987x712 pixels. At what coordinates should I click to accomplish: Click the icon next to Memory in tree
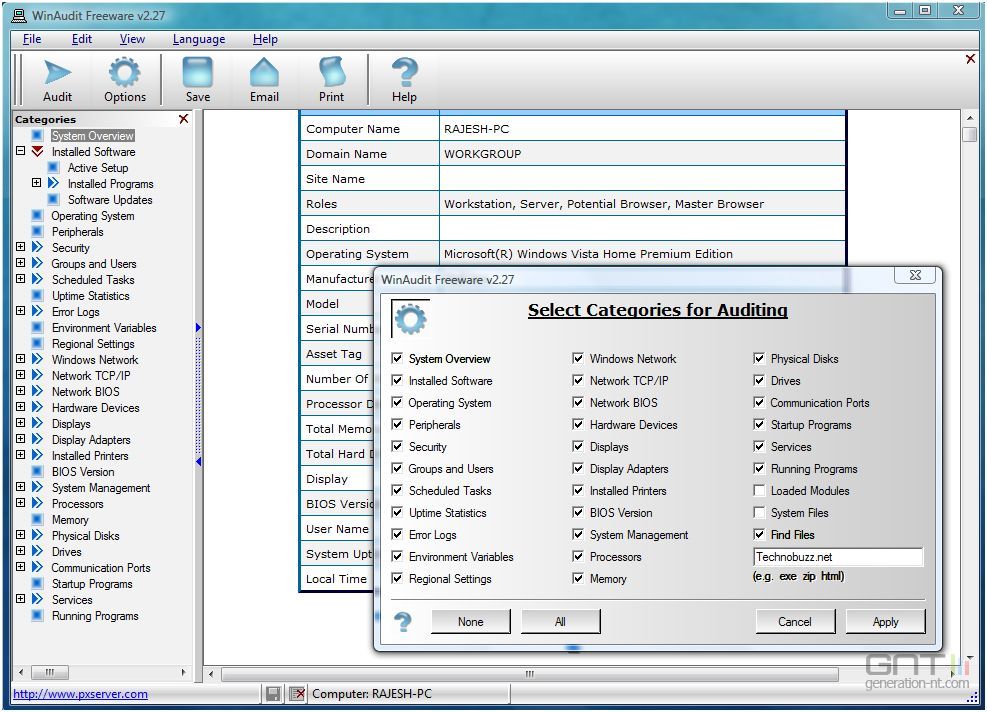point(37,519)
